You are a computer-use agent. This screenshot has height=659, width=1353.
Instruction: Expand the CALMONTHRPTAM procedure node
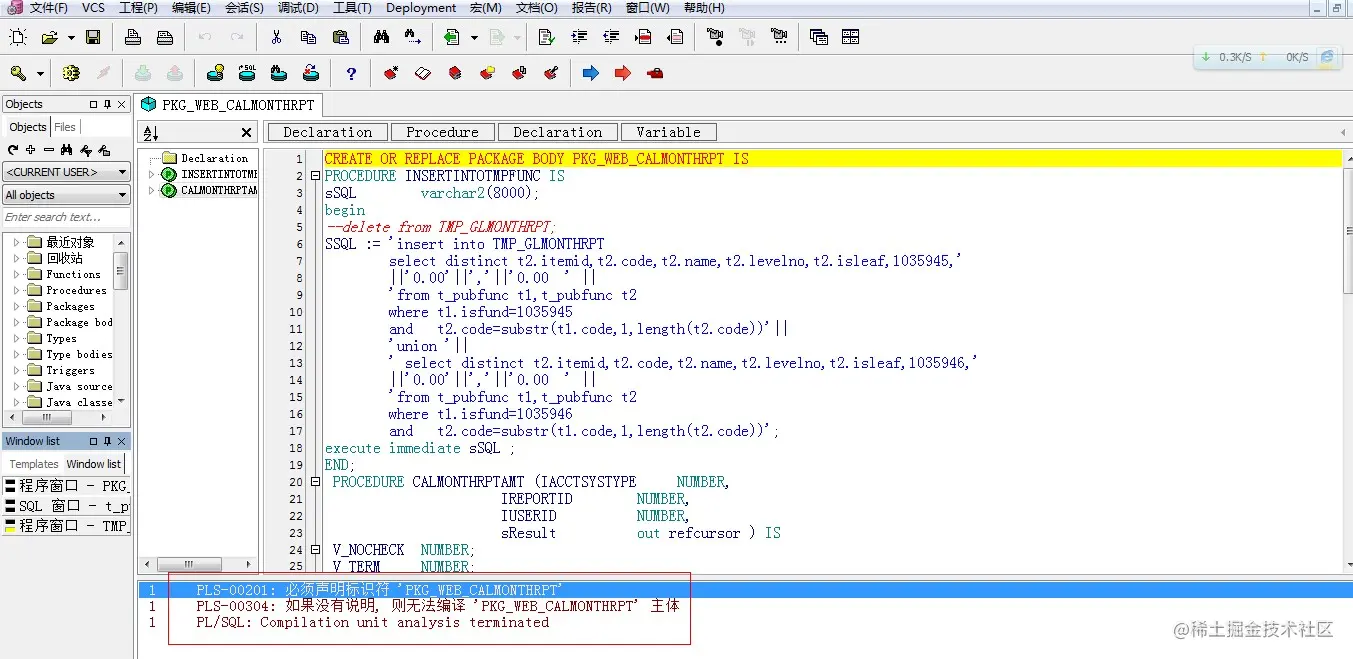coord(152,190)
